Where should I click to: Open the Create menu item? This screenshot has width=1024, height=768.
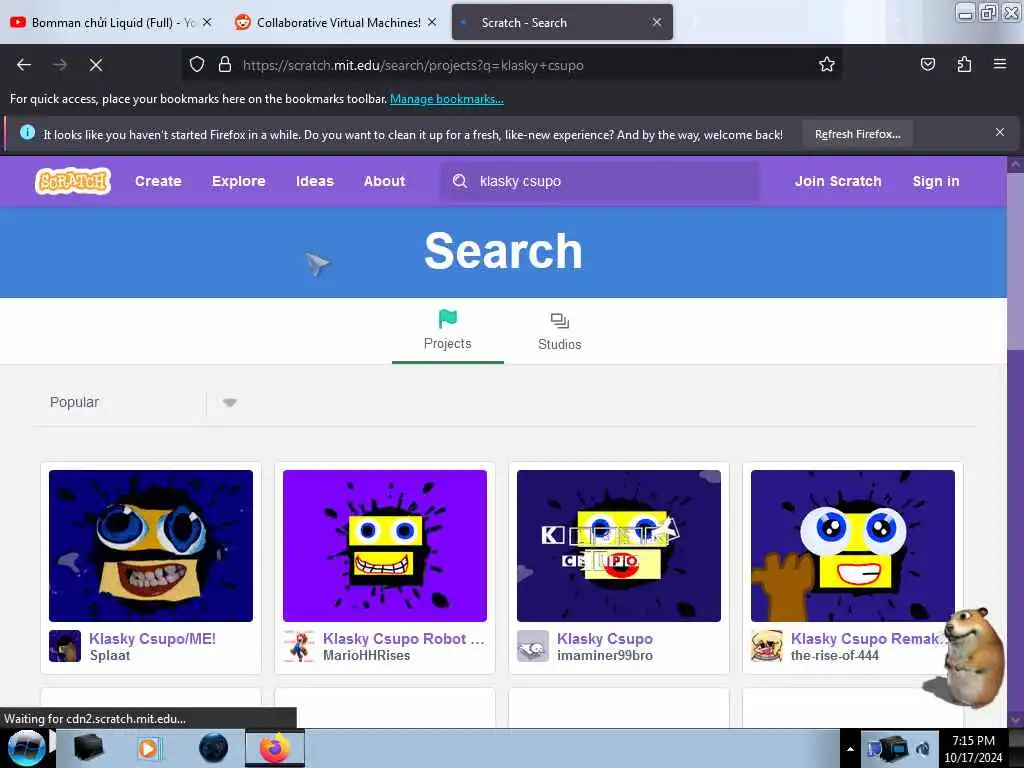[x=158, y=182]
